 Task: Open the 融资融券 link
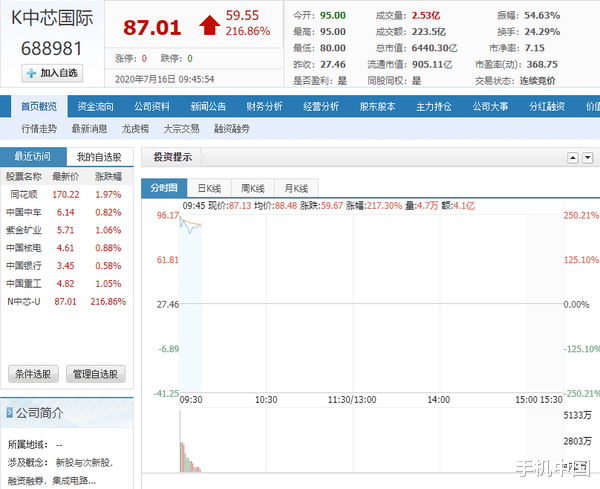point(232,129)
